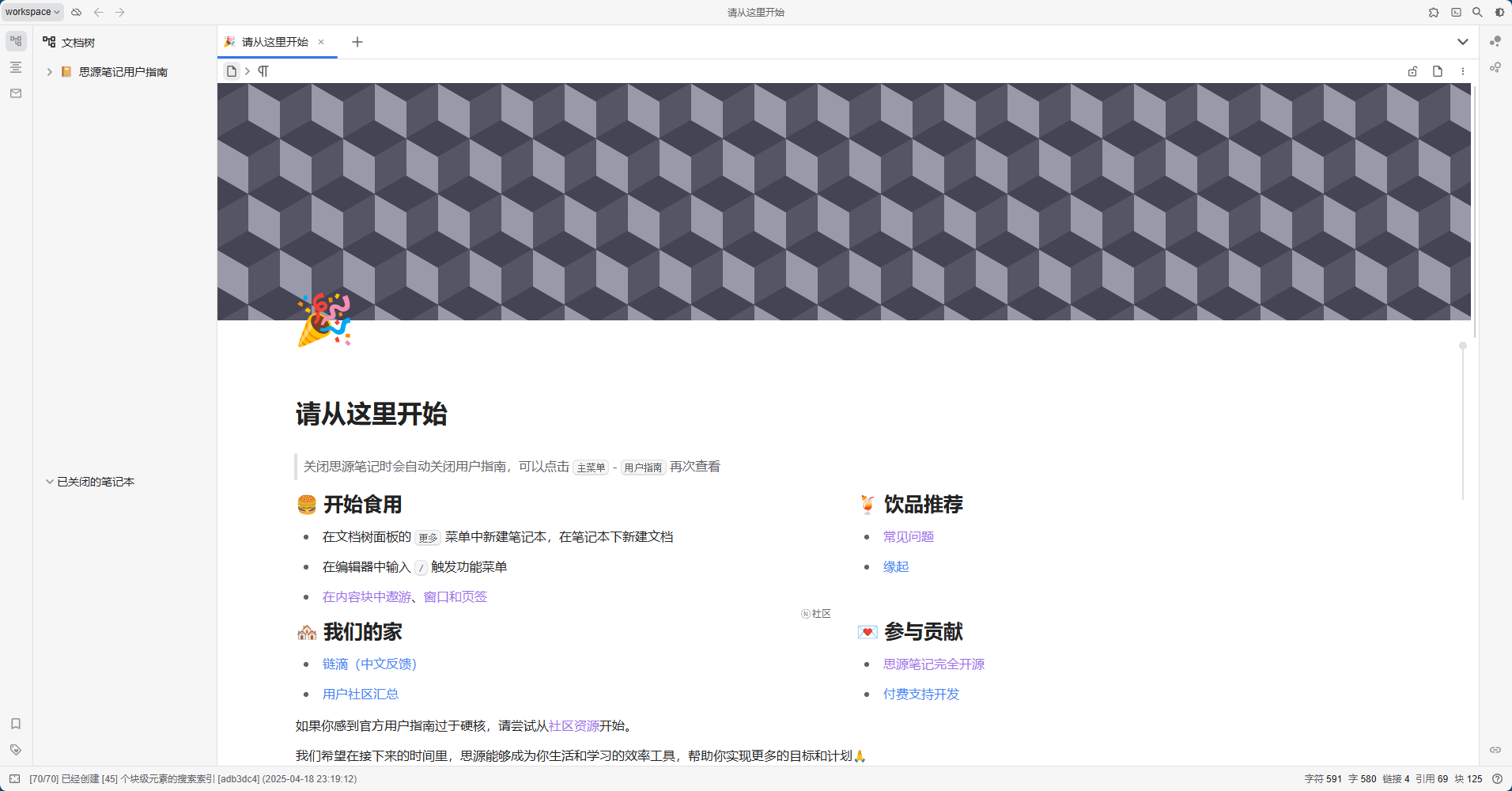Toggle the status bar dock visibility icon
The height and width of the screenshot is (791, 1512).
tap(14, 779)
